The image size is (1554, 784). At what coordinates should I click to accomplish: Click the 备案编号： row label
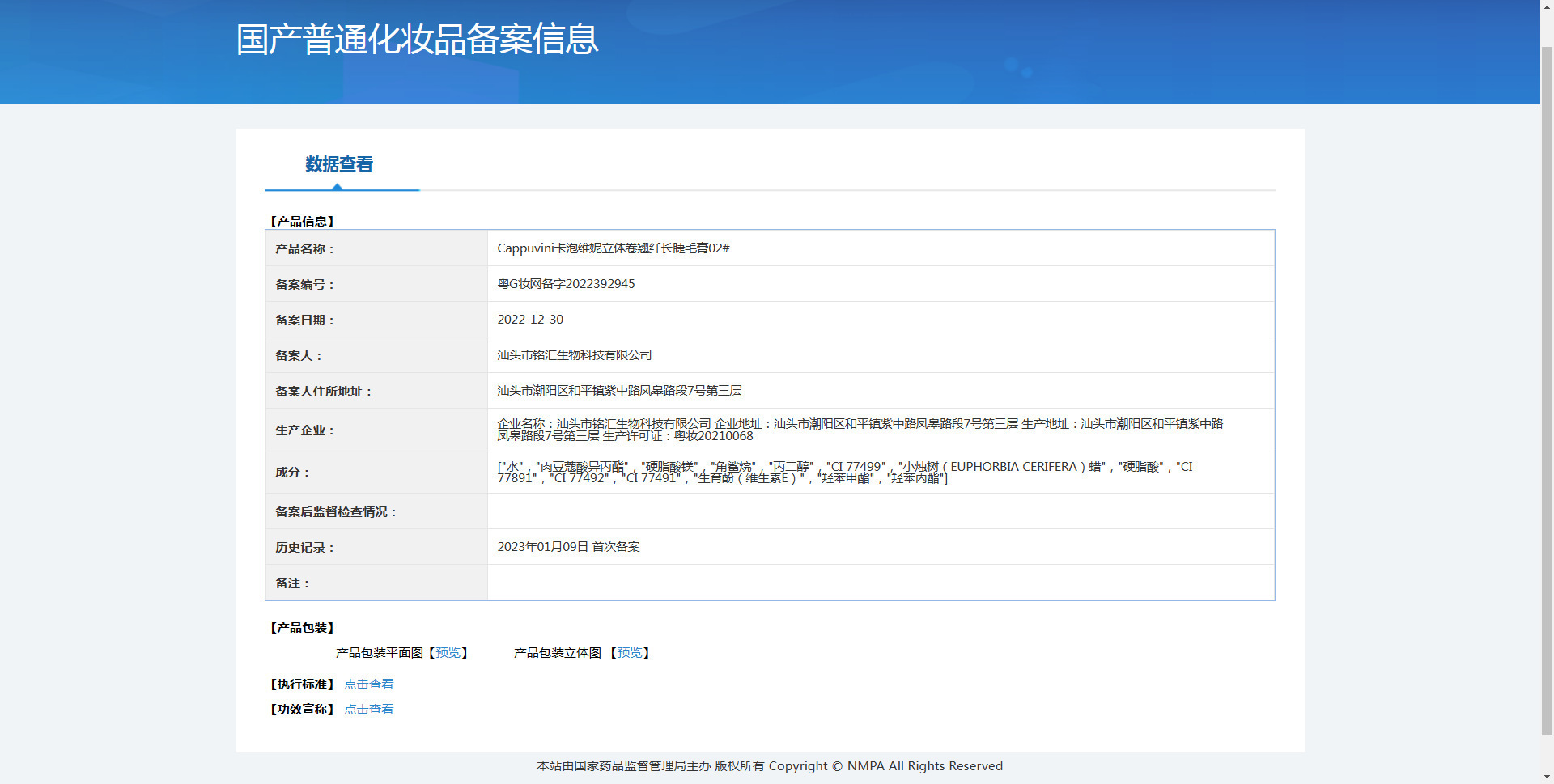pyautogui.click(x=304, y=284)
